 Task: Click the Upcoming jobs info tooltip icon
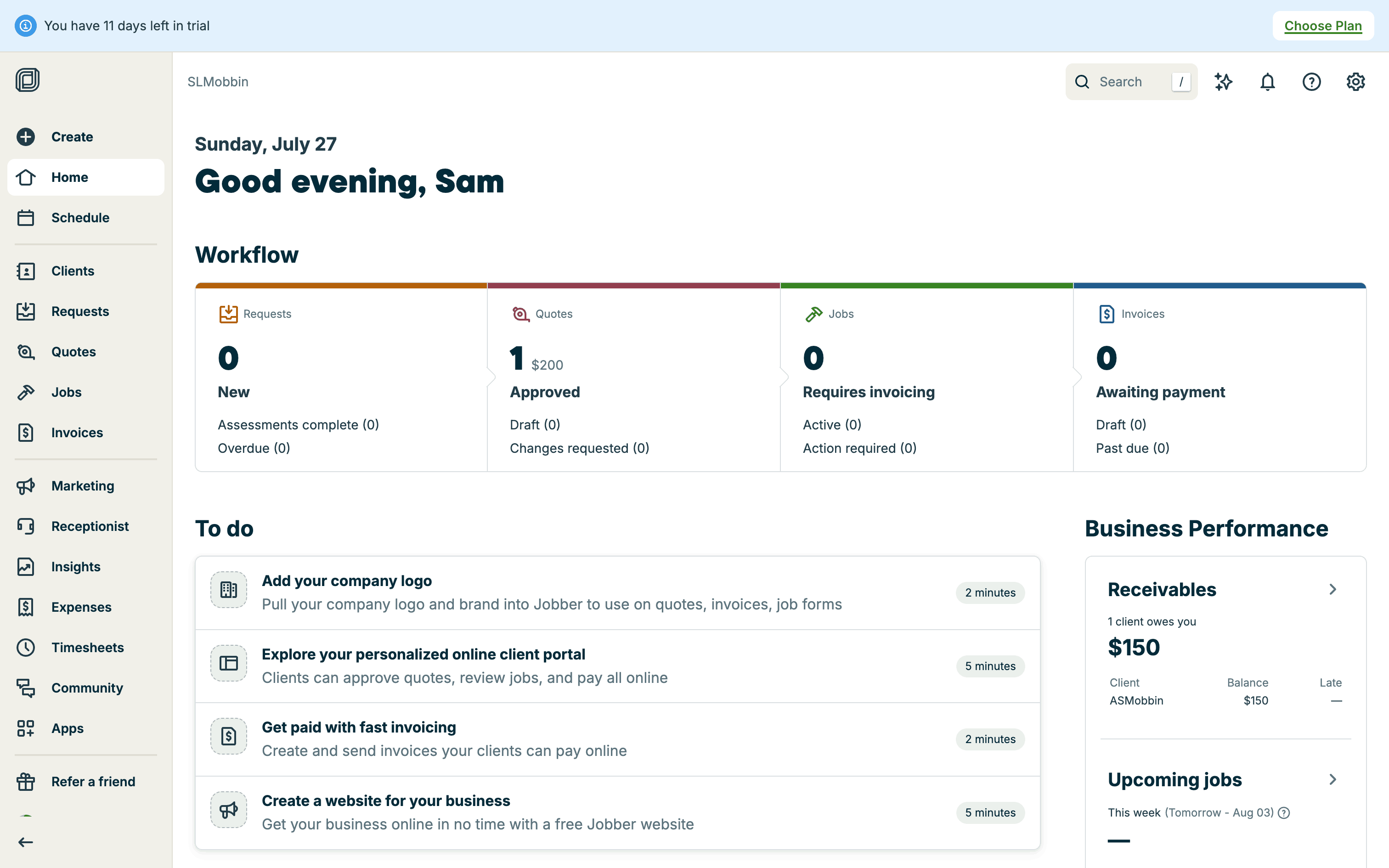click(x=1285, y=813)
